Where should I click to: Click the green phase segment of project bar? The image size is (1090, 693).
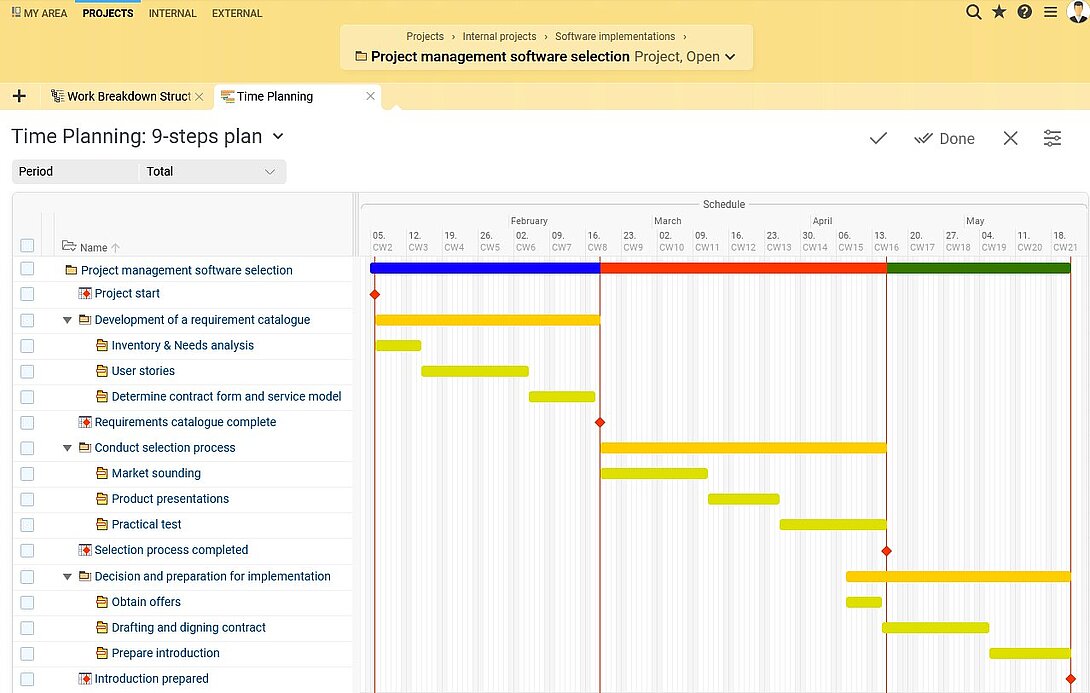click(x=979, y=268)
